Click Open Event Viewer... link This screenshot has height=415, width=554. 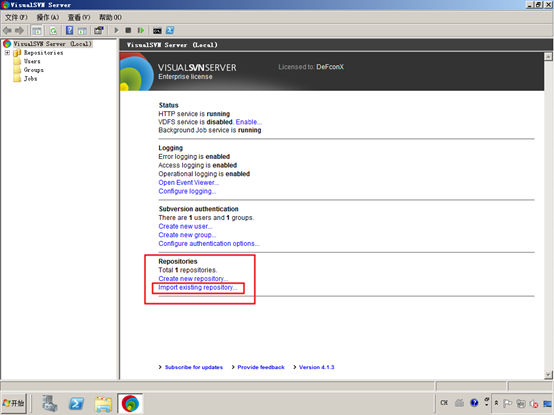(x=189, y=183)
